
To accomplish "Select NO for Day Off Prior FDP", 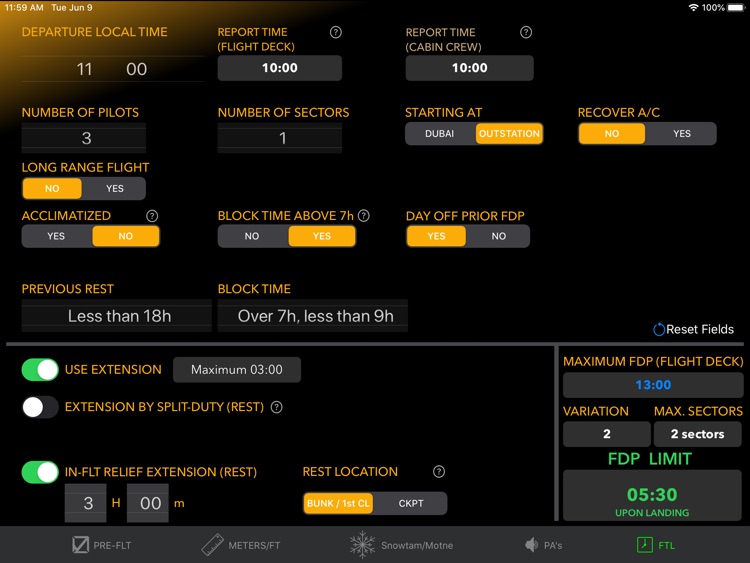I will (x=498, y=236).
